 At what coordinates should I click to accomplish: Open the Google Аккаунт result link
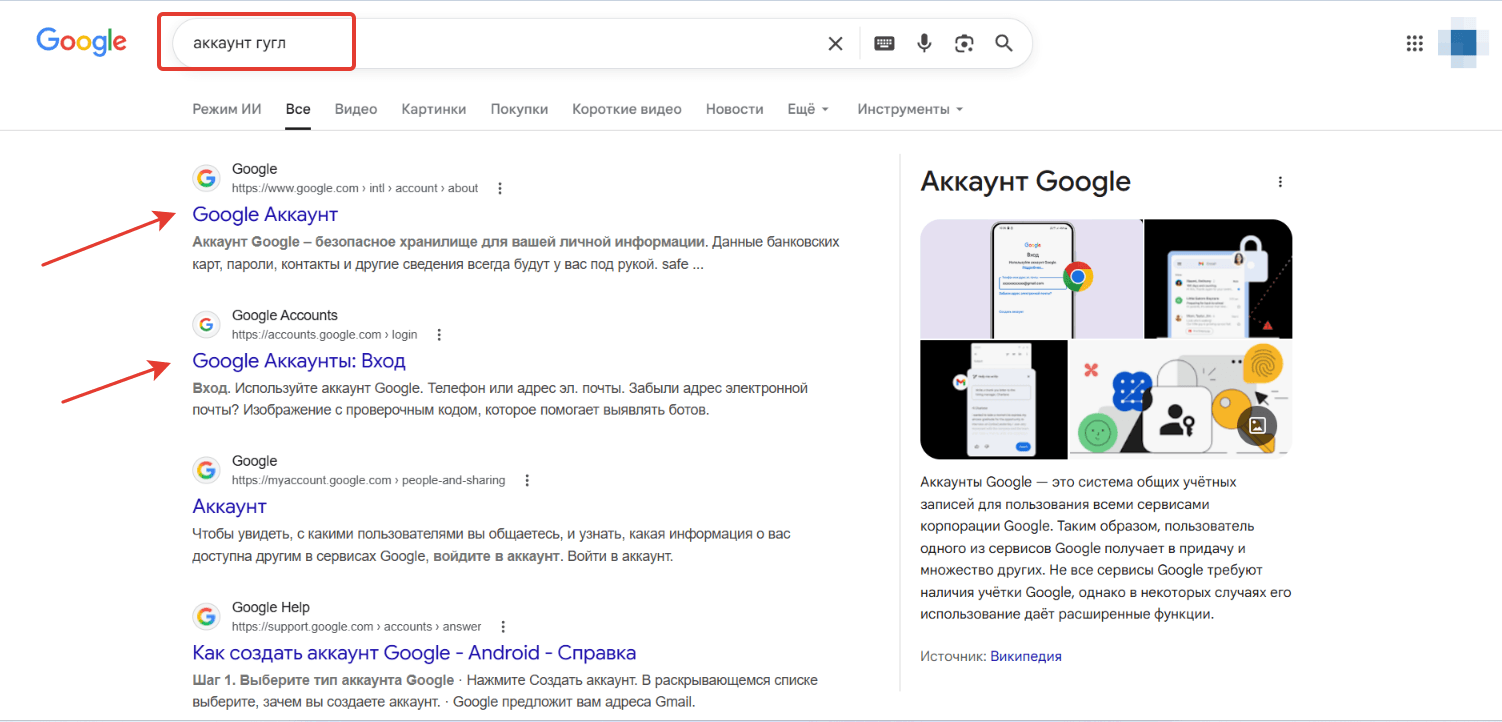[x=265, y=214]
